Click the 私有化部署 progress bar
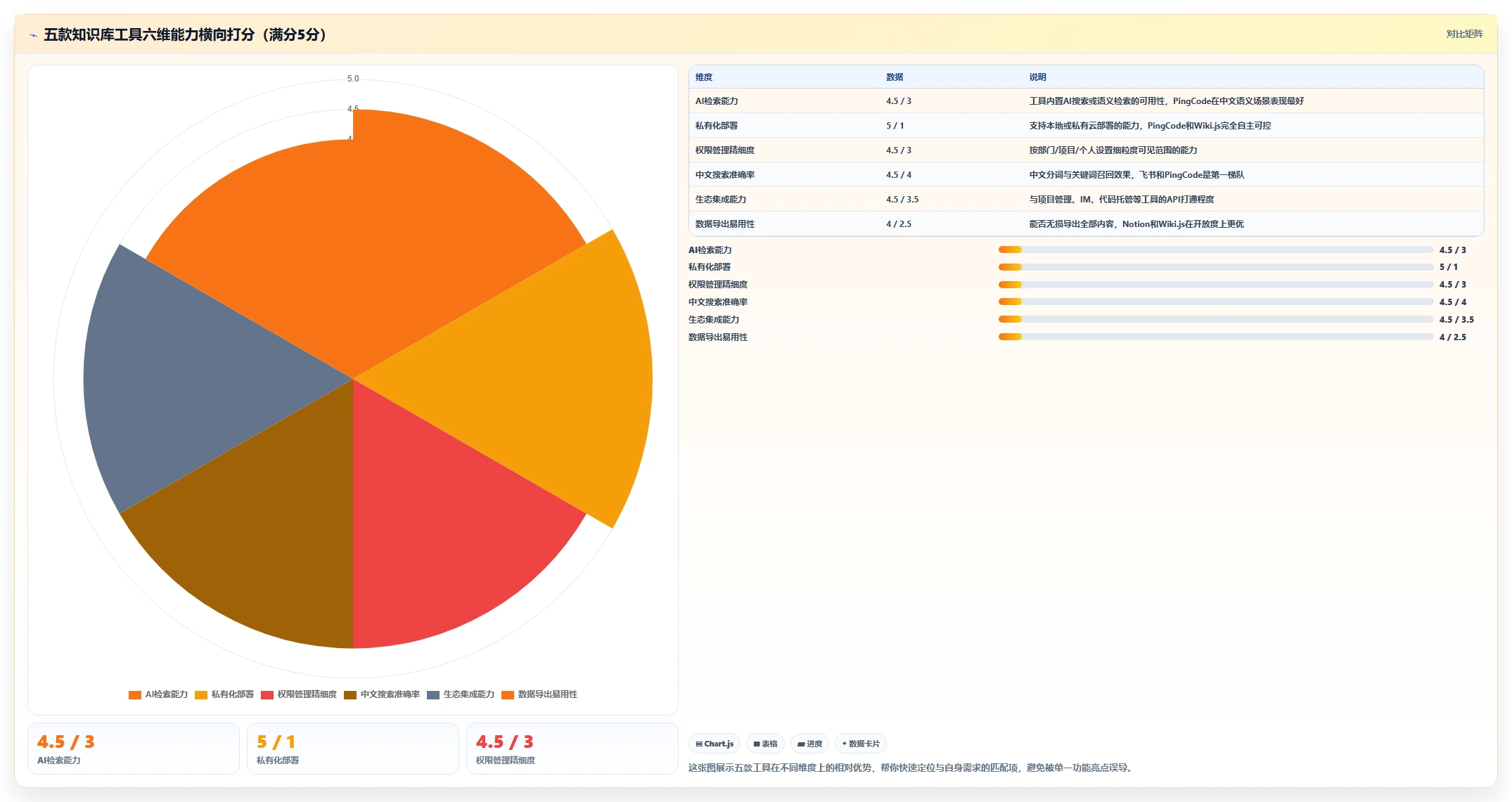 [x=1216, y=267]
